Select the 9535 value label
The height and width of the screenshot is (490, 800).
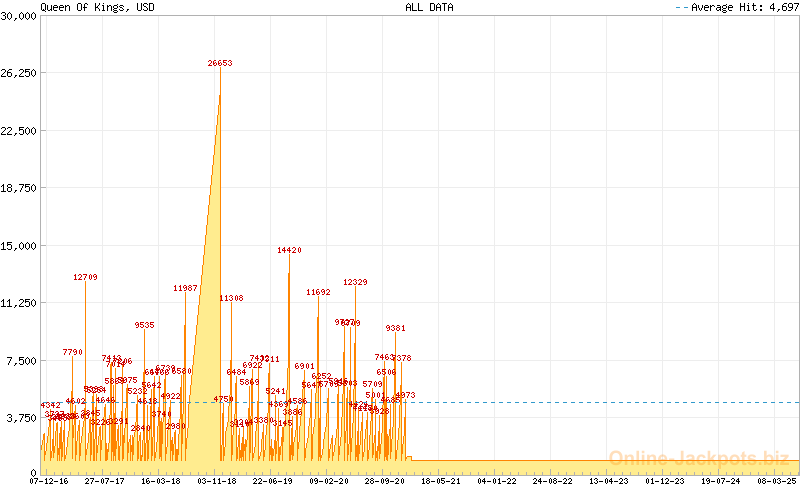(145, 325)
